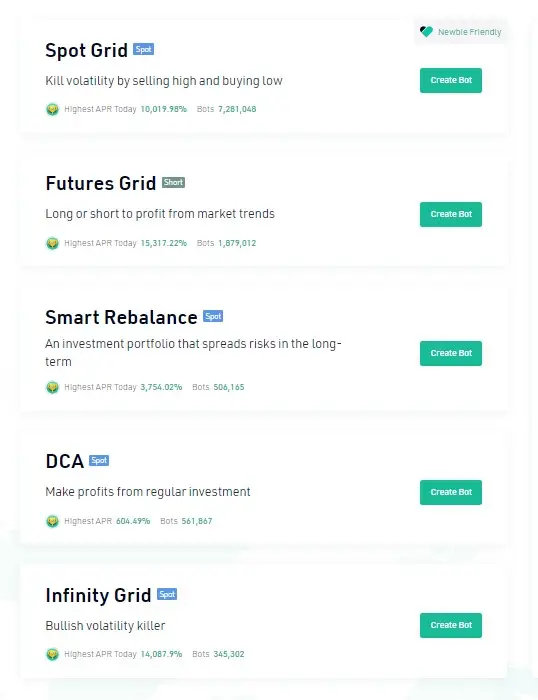Click Spot badge next to Smart Rebalance

[x=213, y=317]
